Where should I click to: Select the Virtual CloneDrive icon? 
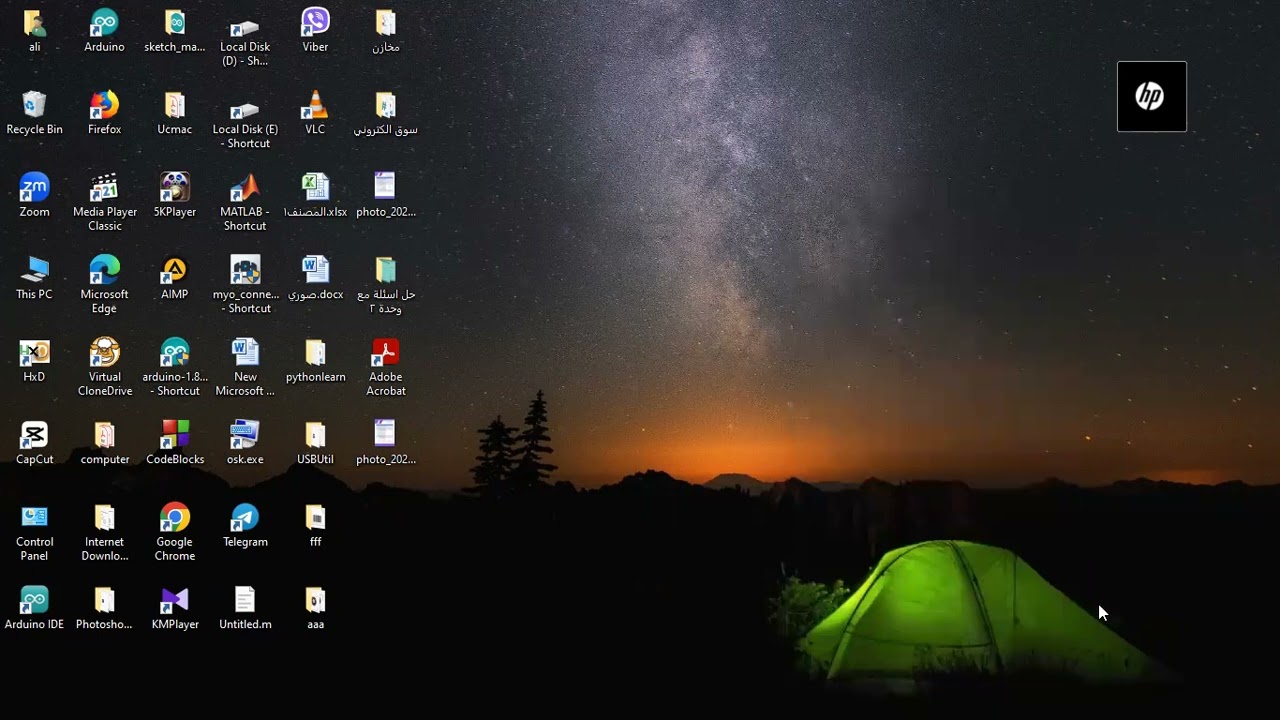(x=104, y=352)
